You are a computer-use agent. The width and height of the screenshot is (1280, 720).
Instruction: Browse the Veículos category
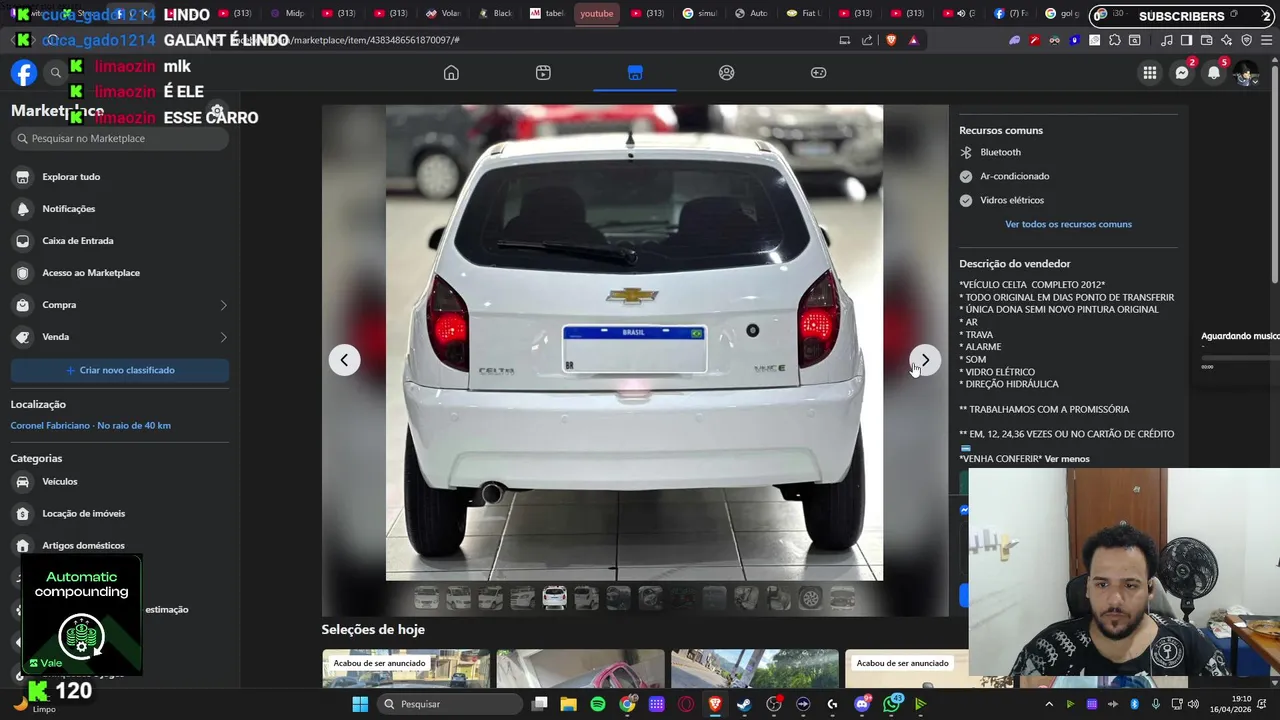click(120, 482)
